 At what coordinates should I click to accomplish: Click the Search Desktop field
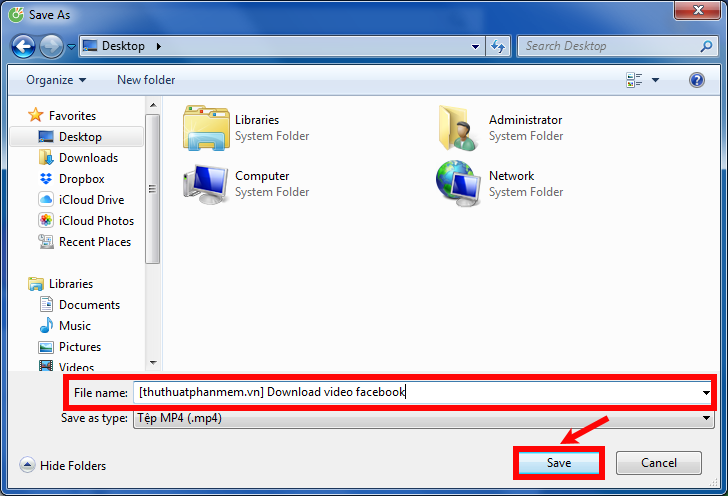[608, 46]
